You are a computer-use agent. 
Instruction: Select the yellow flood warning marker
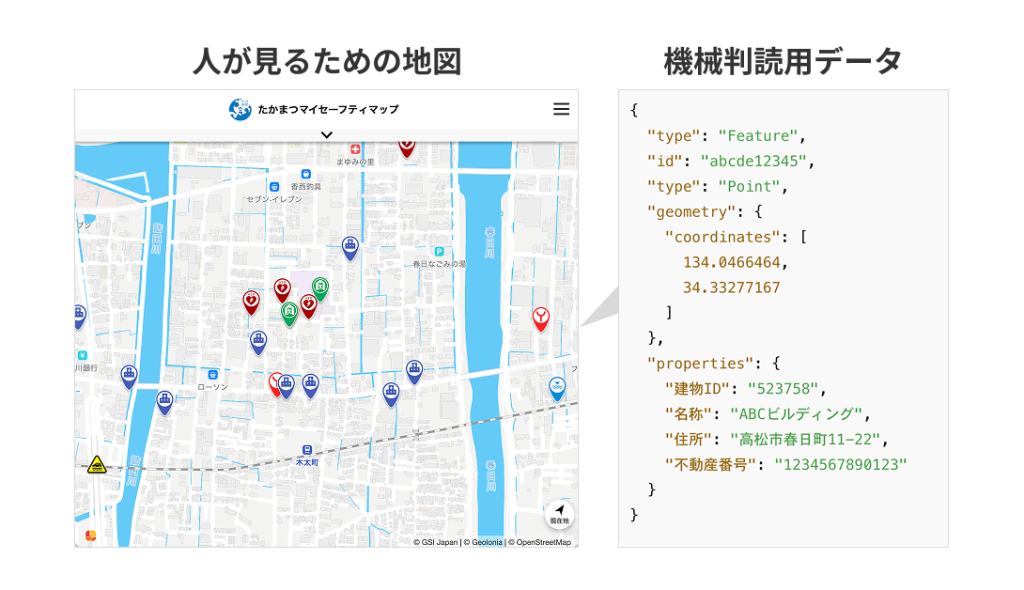click(96, 464)
